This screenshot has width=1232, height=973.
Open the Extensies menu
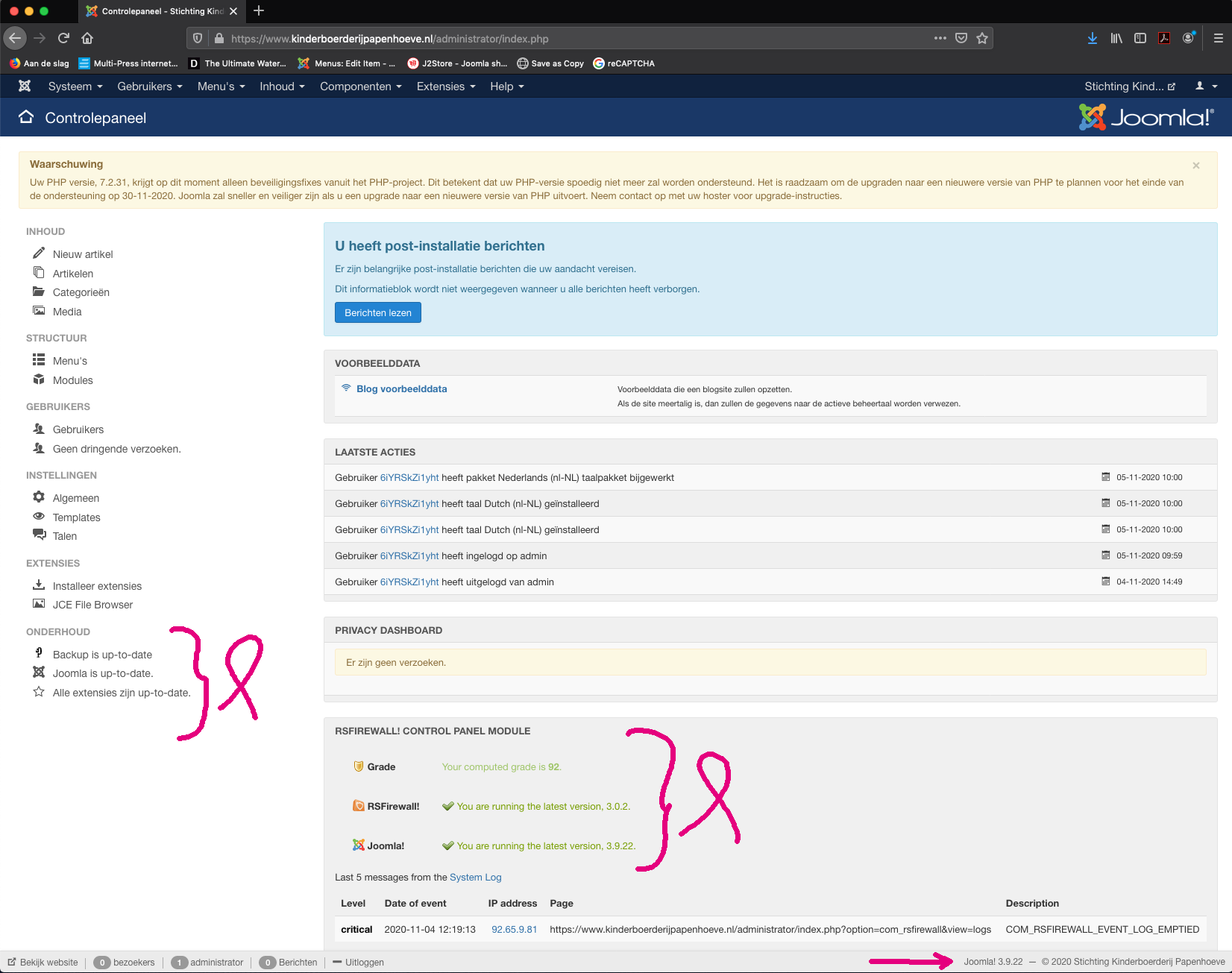[x=445, y=86]
